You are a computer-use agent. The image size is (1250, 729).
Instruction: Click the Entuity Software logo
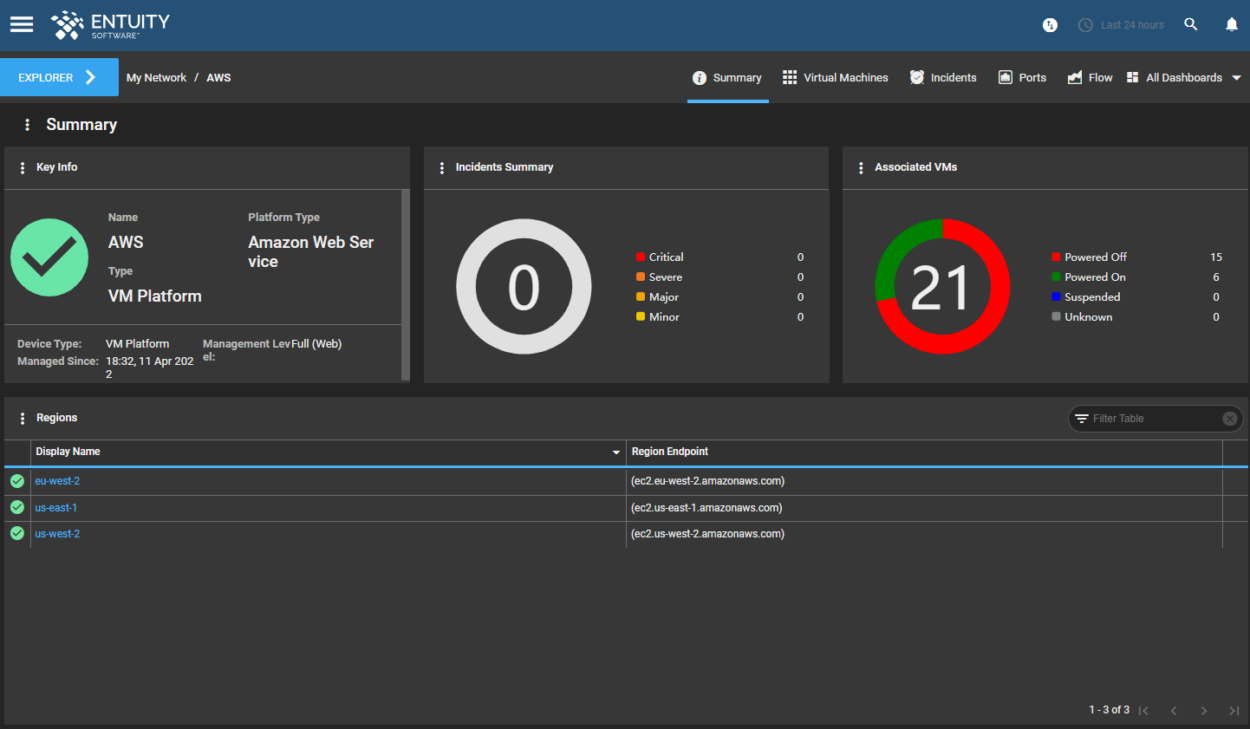111,25
